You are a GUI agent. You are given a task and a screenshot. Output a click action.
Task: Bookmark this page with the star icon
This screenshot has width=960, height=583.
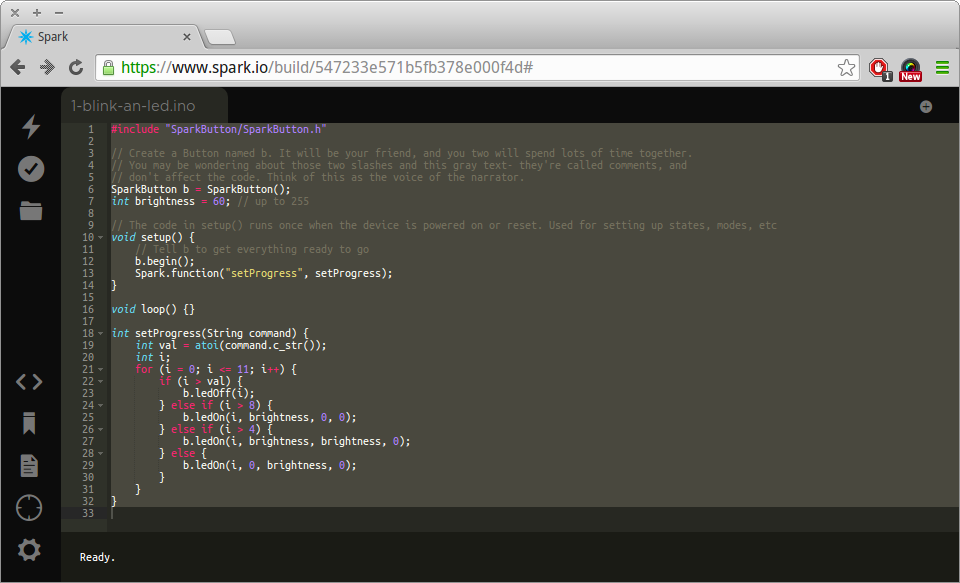point(846,68)
